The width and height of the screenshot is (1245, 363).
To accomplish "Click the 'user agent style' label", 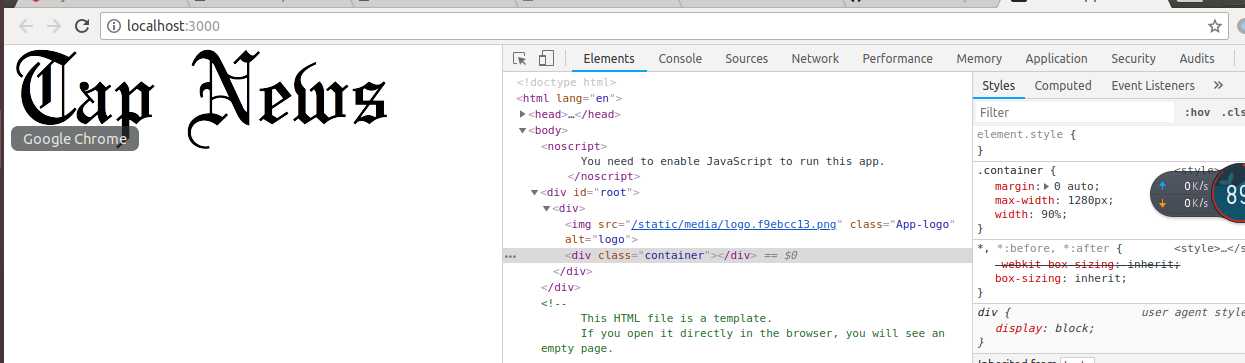I will [1193, 312].
